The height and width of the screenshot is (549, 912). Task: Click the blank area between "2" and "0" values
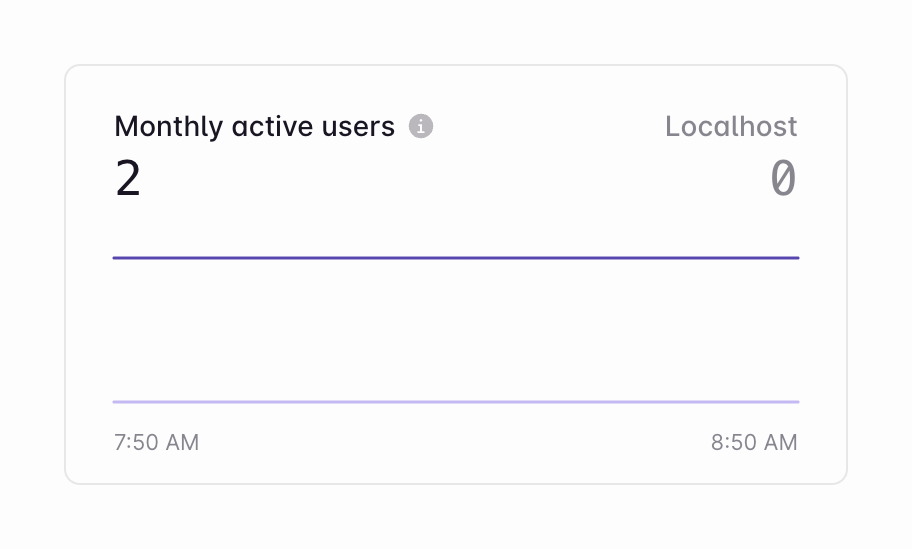pyautogui.click(x=456, y=180)
